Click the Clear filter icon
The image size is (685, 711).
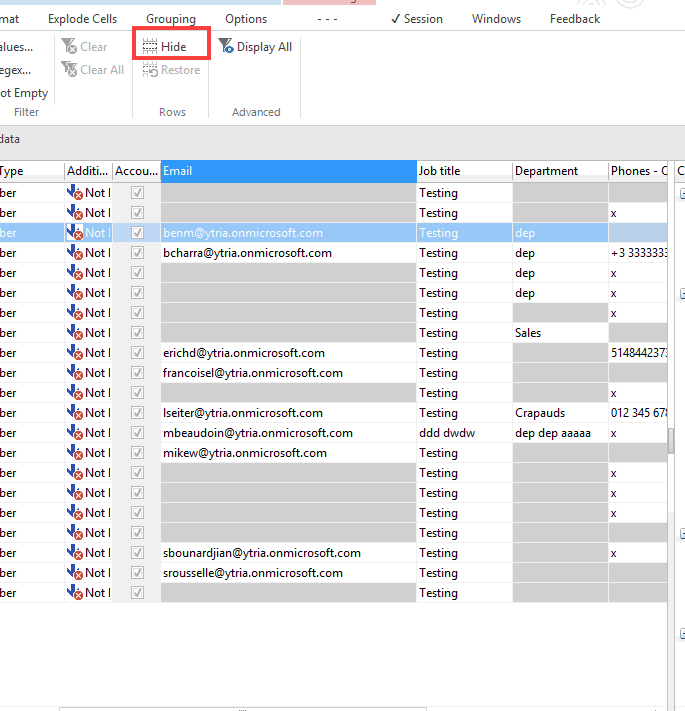[x=69, y=46]
